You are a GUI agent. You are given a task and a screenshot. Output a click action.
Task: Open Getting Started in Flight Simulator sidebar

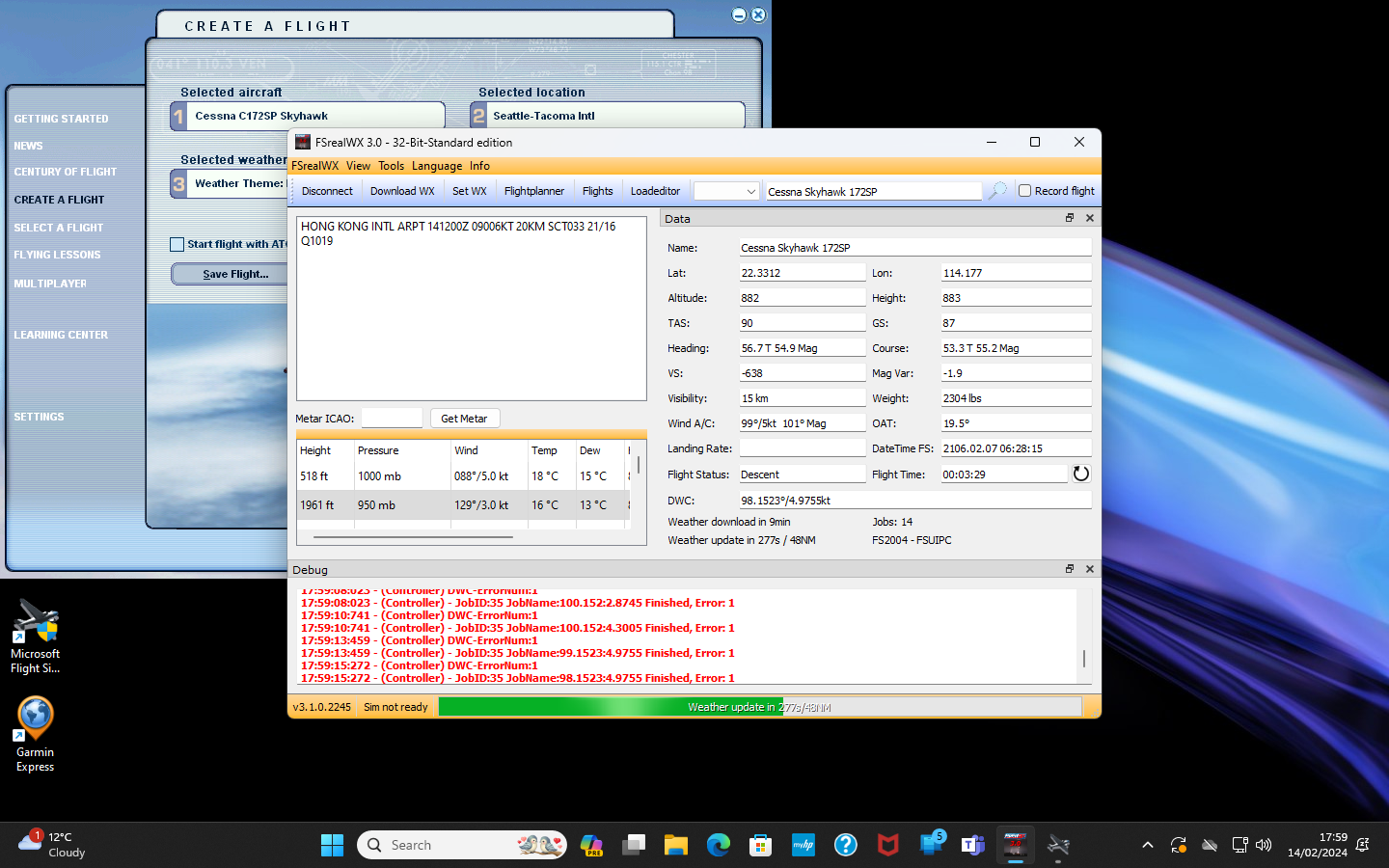tap(61, 119)
